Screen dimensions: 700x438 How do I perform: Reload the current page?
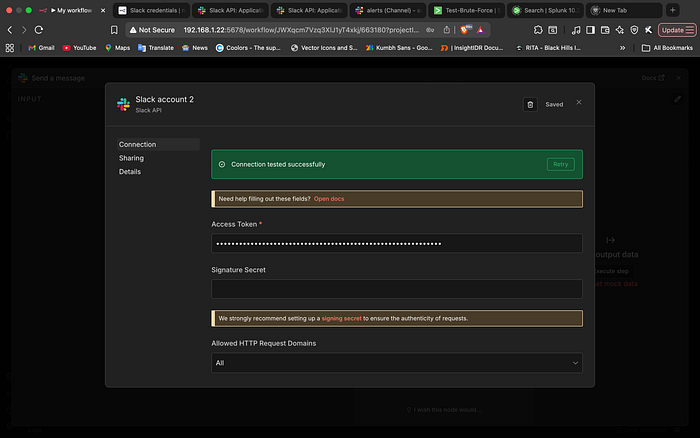click(39, 30)
